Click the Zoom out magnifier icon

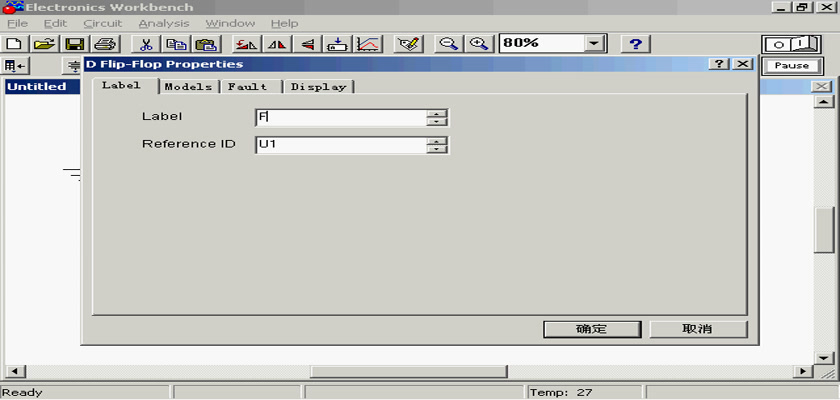[449, 44]
